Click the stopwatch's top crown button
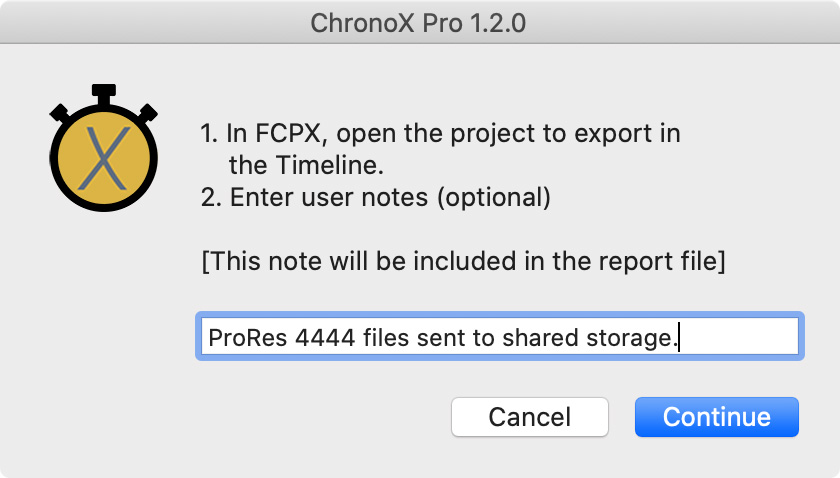The height and width of the screenshot is (478, 840). pyautogui.click(x=103, y=93)
